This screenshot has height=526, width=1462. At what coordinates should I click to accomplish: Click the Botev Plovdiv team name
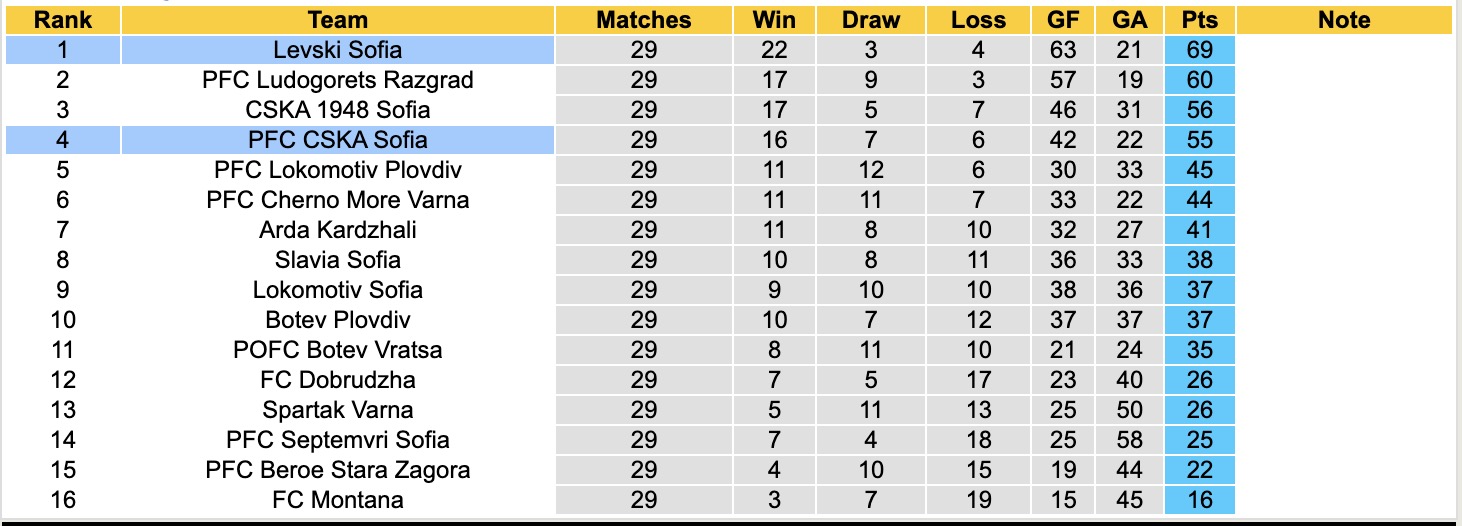point(338,320)
